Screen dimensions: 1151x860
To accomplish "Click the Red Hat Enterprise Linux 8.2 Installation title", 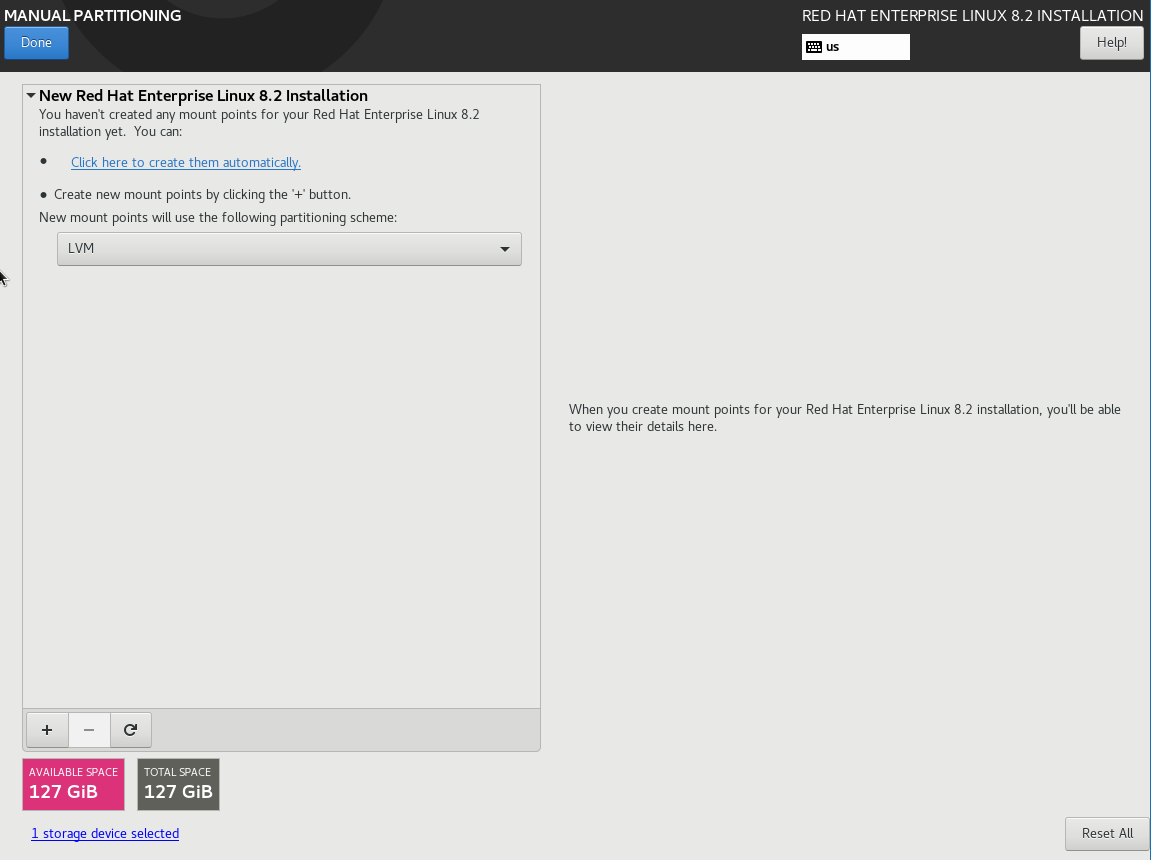I will [972, 15].
